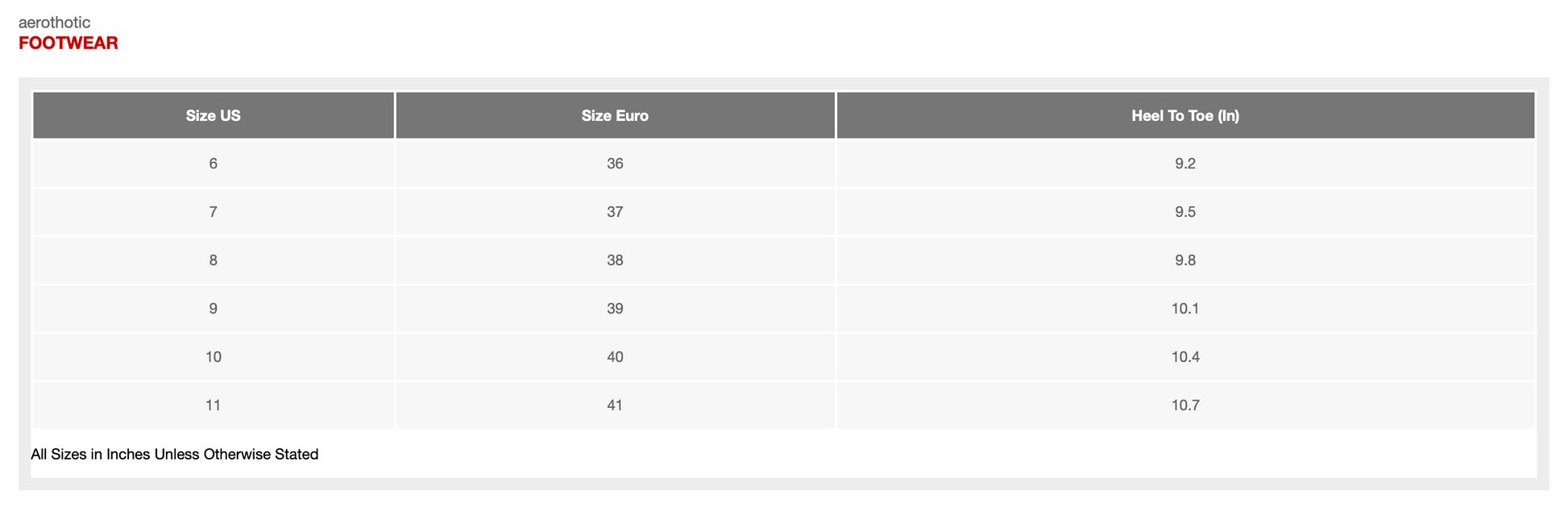Screen dimensions: 1568x507
Task: Click US size 9 cell
Action: pos(214,309)
